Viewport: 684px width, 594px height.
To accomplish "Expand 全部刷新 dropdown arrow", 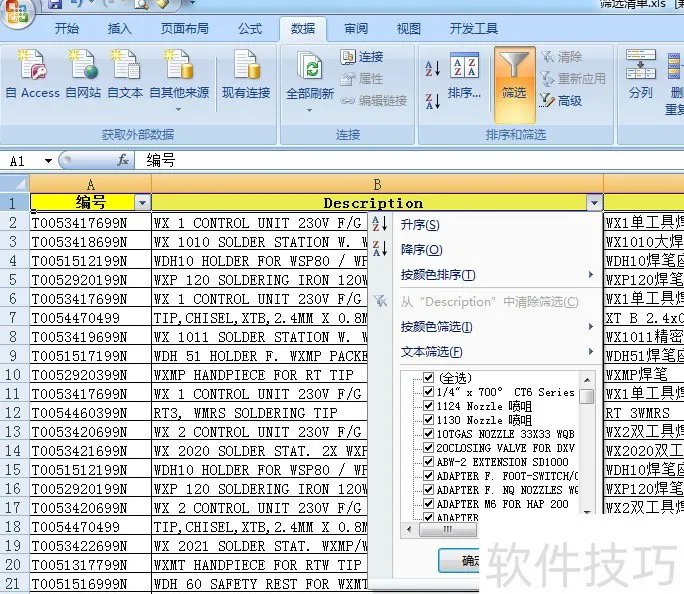I will coord(309,110).
